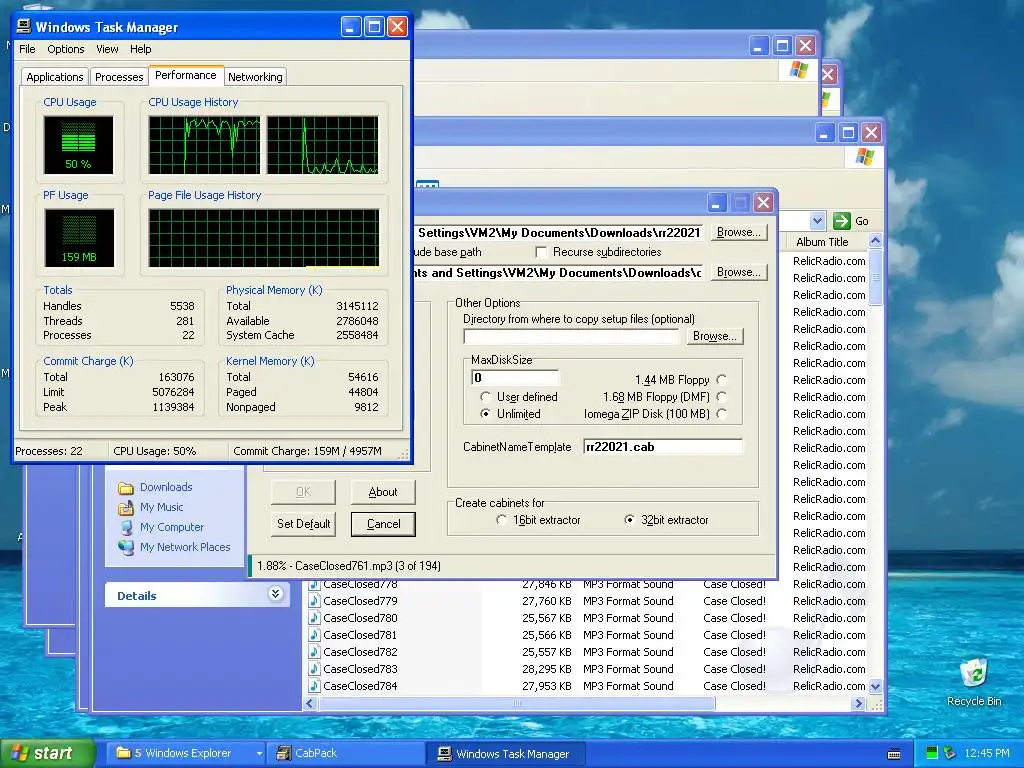The height and width of the screenshot is (768, 1024).
Task: Switch to the Networking tab
Action: pyautogui.click(x=255, y=77)
